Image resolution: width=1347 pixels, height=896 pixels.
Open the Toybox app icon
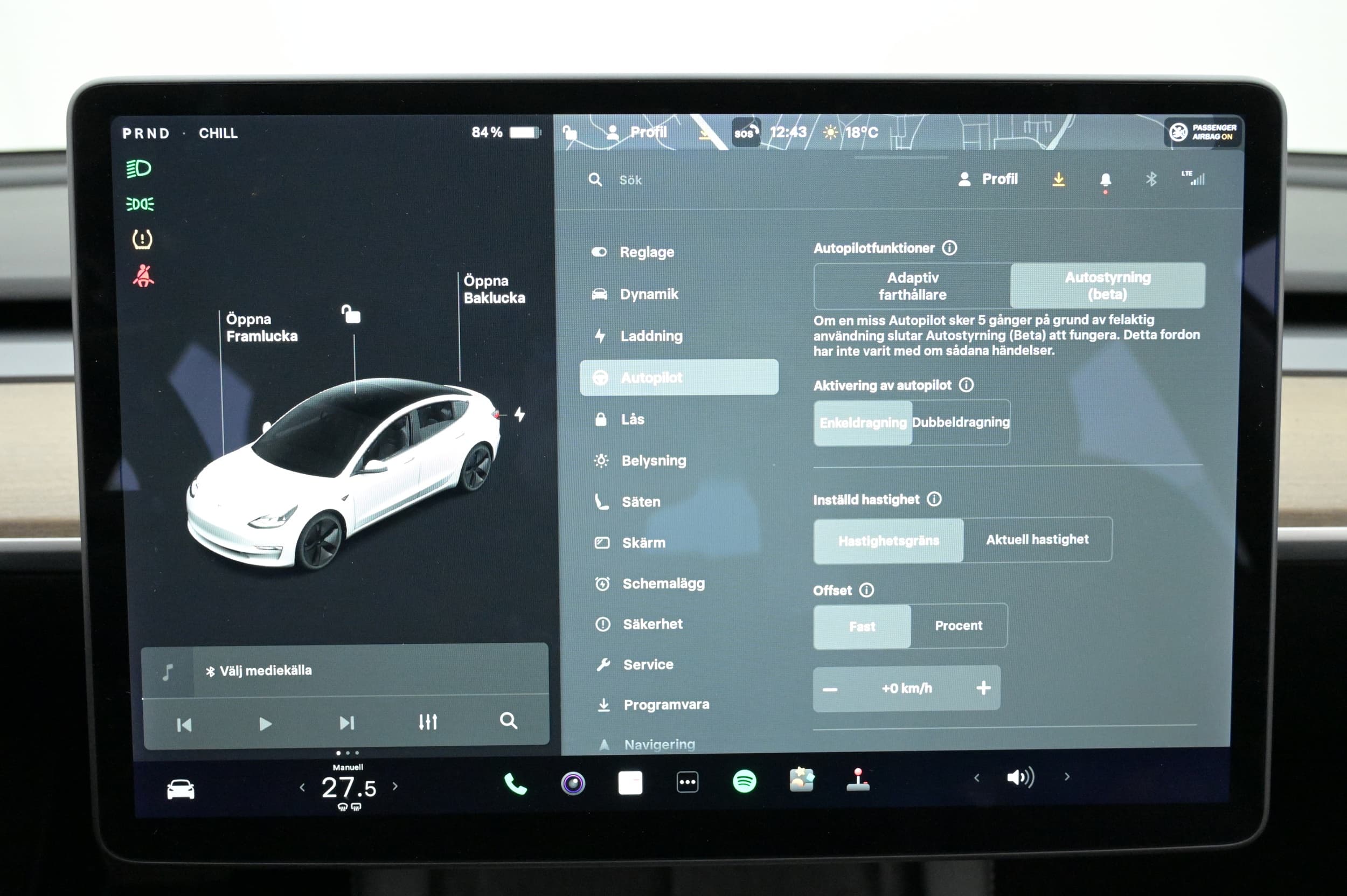[801, 780]
